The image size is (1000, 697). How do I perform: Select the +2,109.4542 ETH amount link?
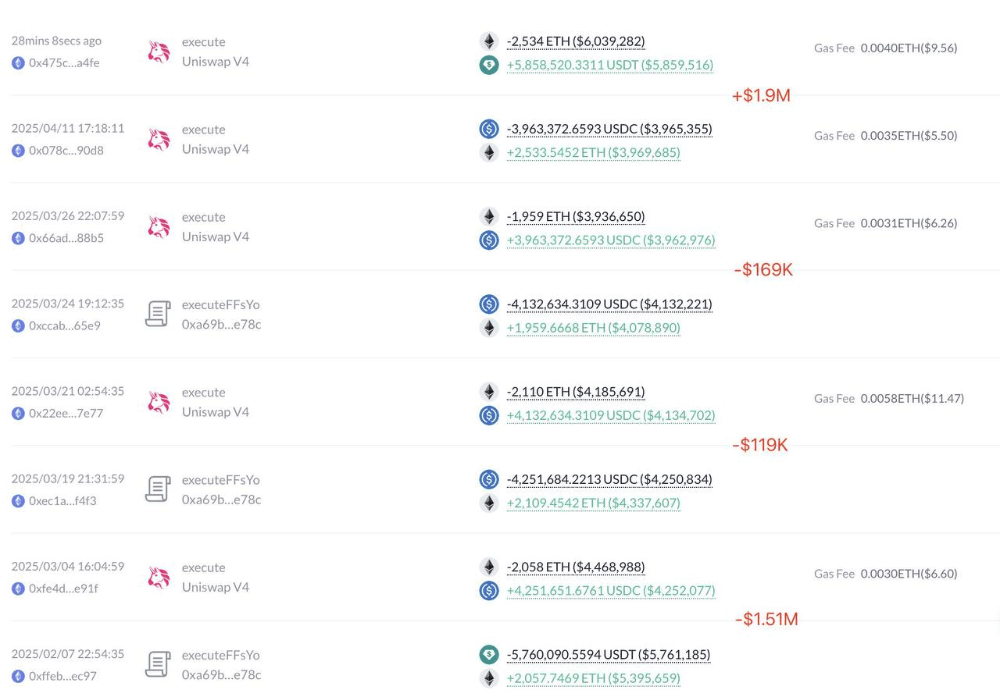coord(593,503)
